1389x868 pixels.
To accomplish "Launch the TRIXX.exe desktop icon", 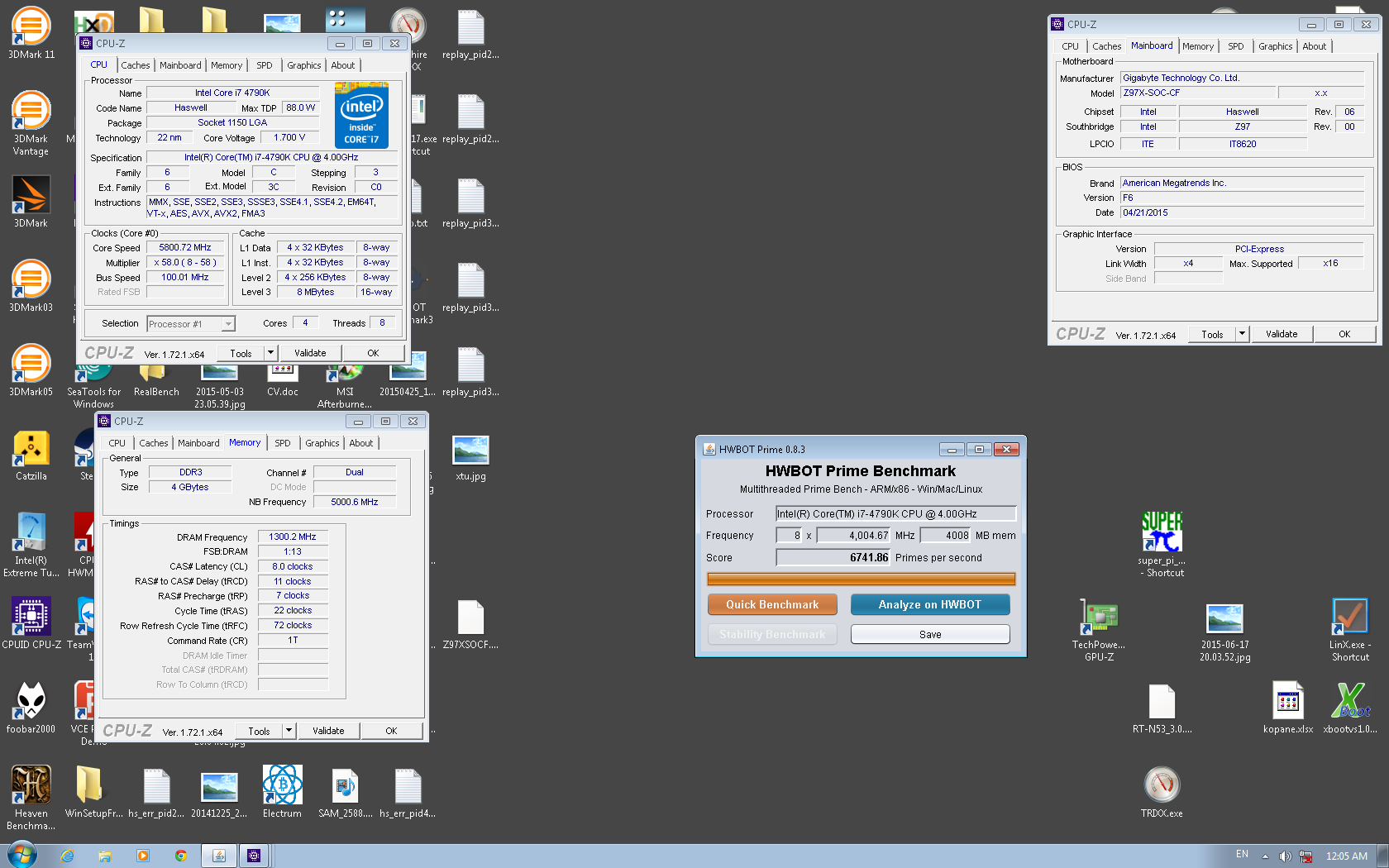I will point(1162,792).
